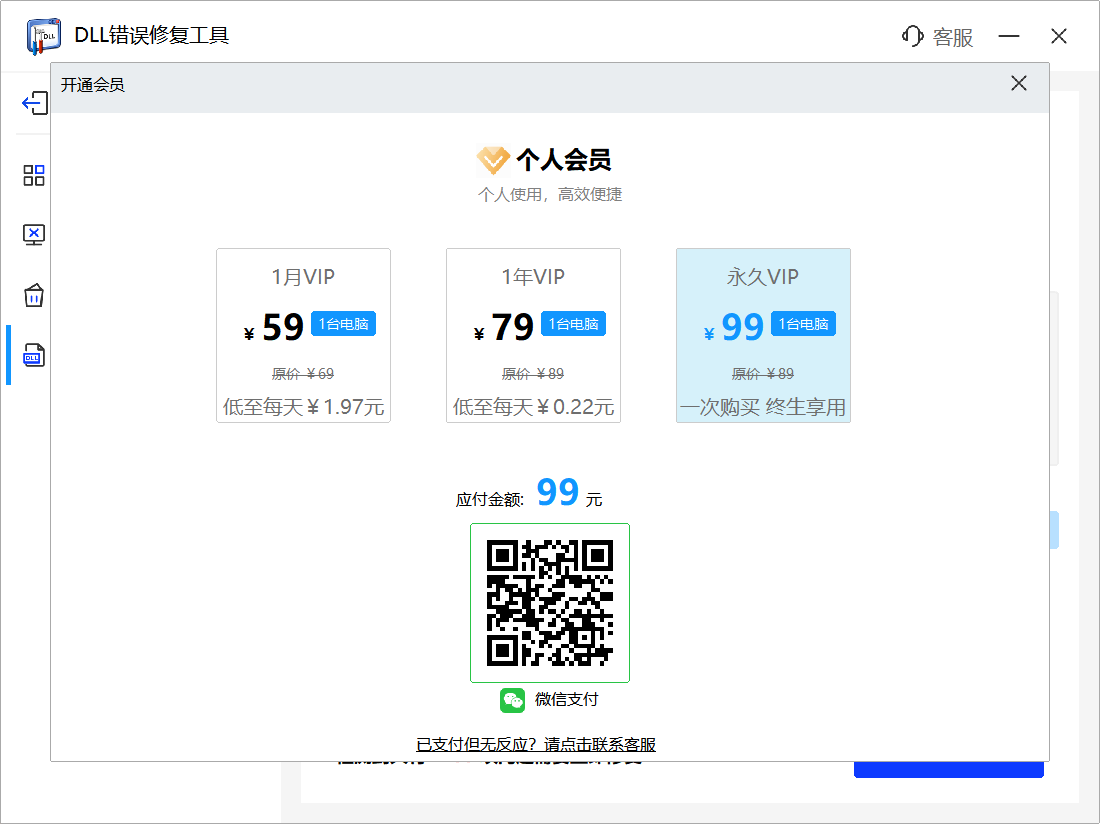Screen dimensions: 1100x824
Task: Click the 1台电脑 badge on 永久VIP card
Action: click(803, 323)
